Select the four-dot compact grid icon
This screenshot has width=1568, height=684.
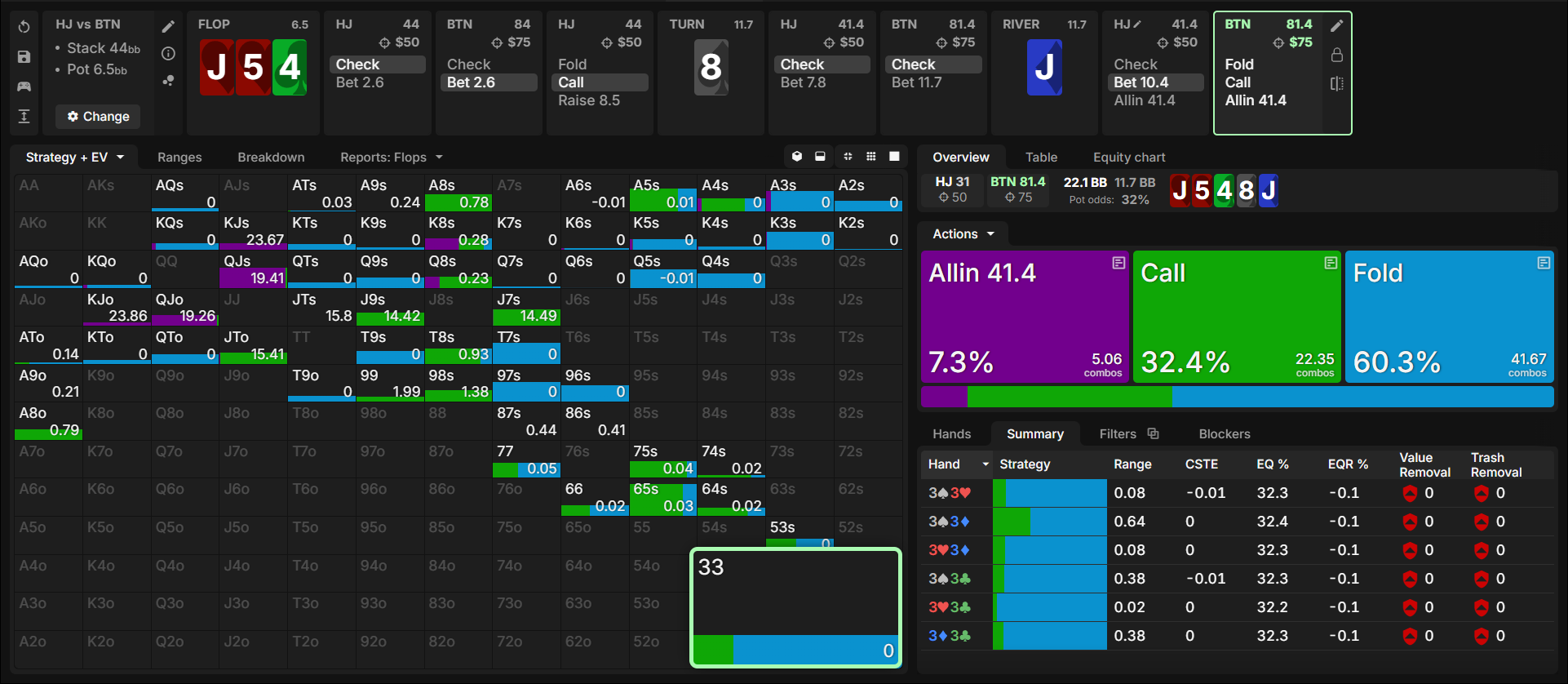848,157
